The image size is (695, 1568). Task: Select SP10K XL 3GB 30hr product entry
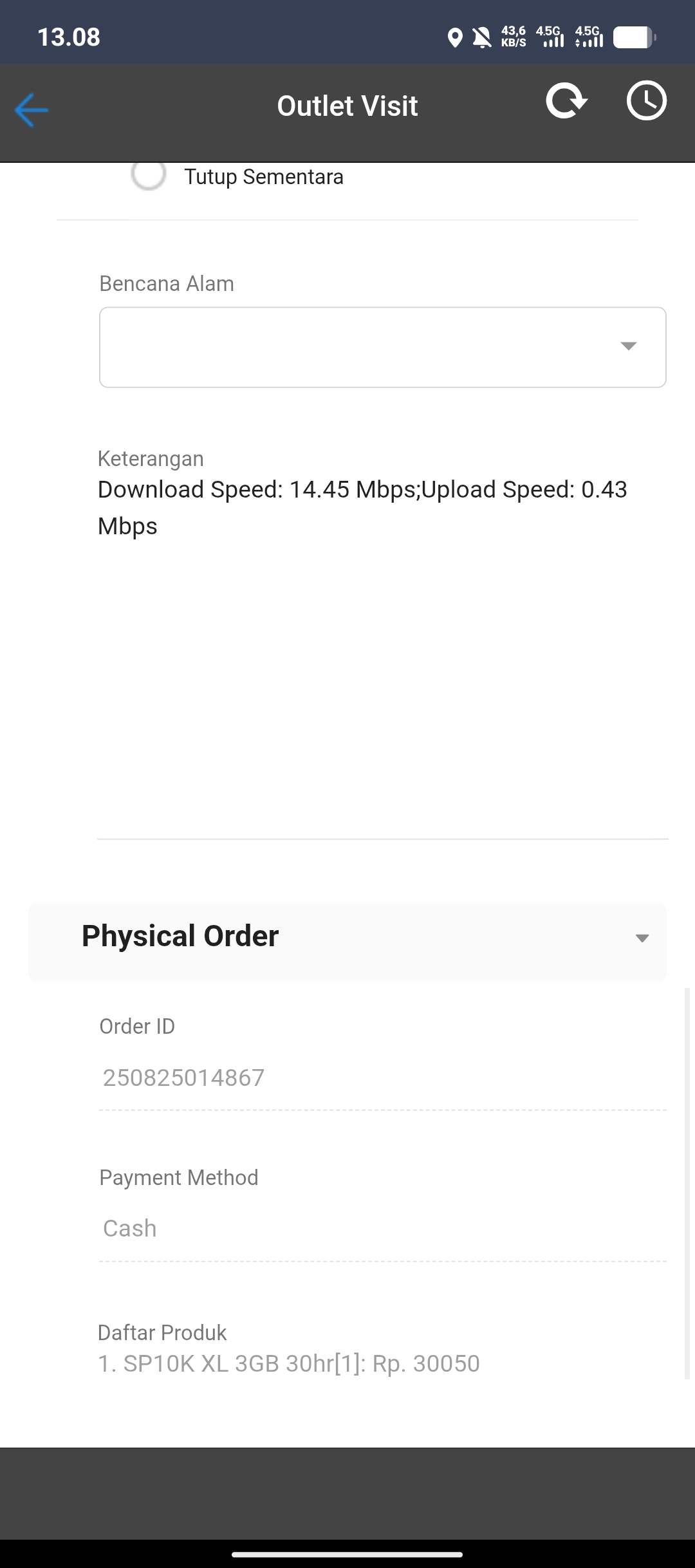coord(289,1363)
